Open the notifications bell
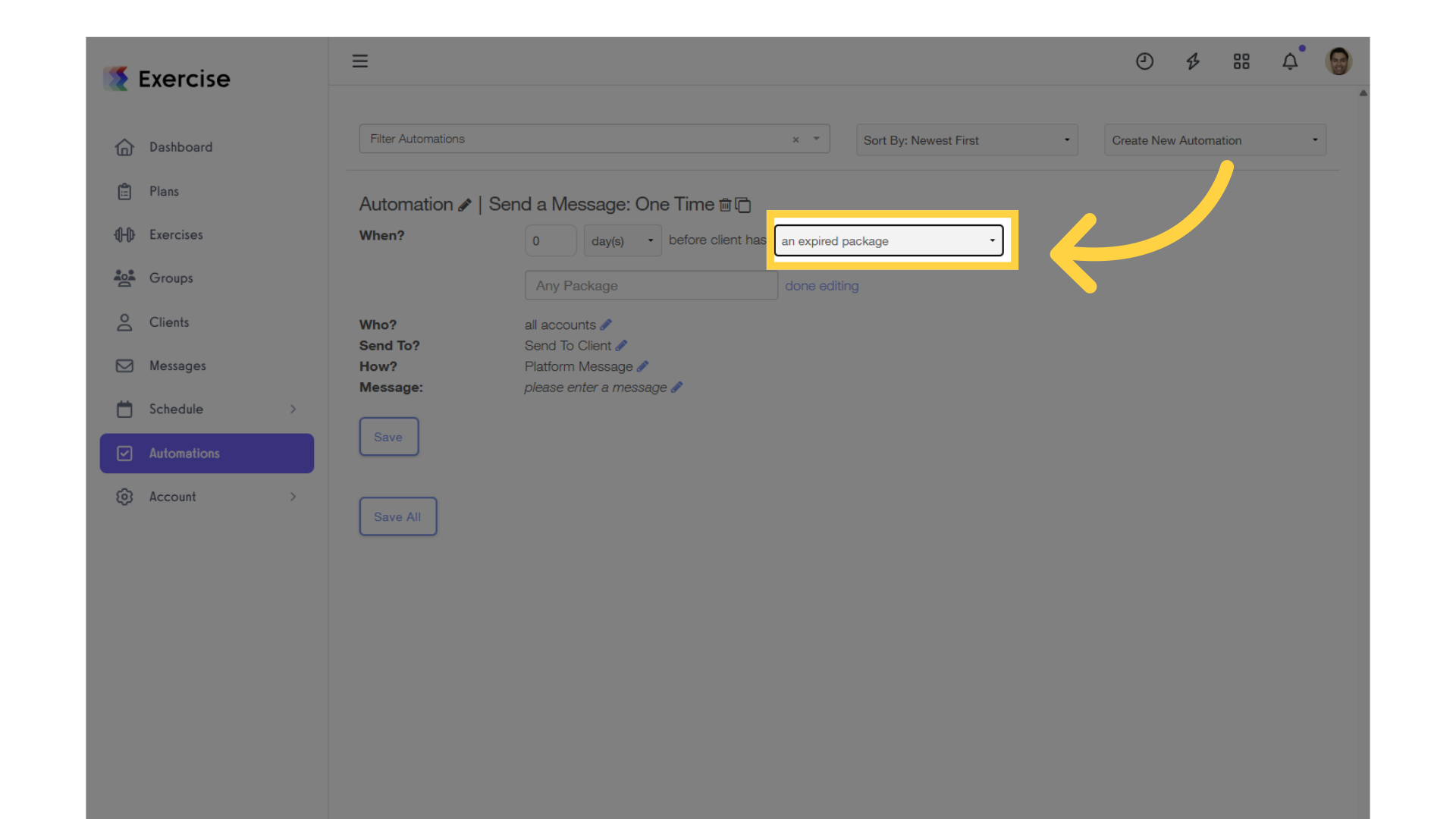Image resolution: width=1456 pixels, height=819 pixels. [1290, 61]
